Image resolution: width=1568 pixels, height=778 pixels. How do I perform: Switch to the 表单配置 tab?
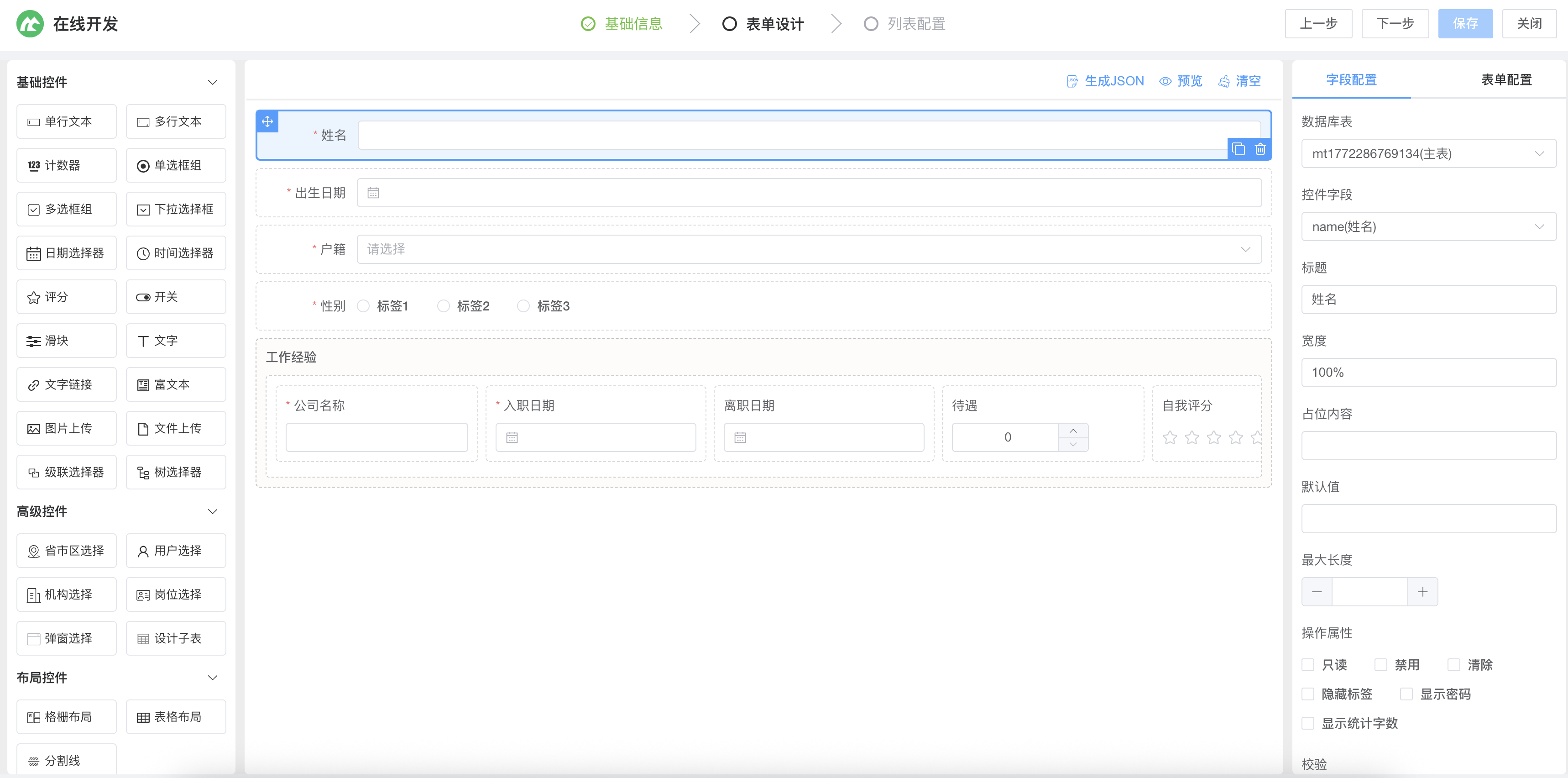(1506, 79)
